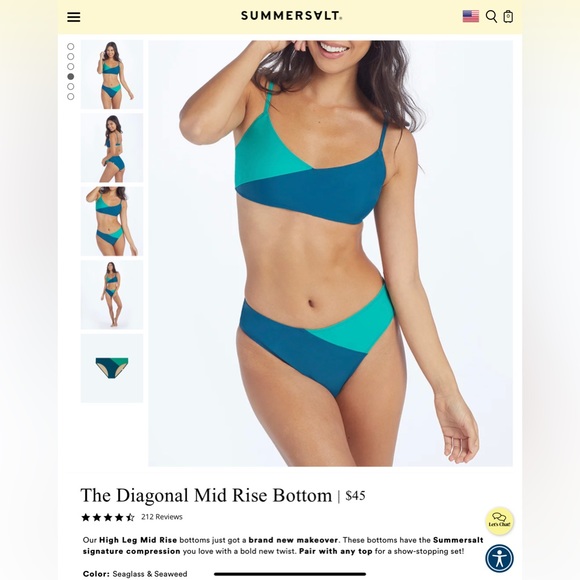This screenshot has height=580, width=580.
Task: Open the 212 Reviews link
Action: tap(162, 517)
